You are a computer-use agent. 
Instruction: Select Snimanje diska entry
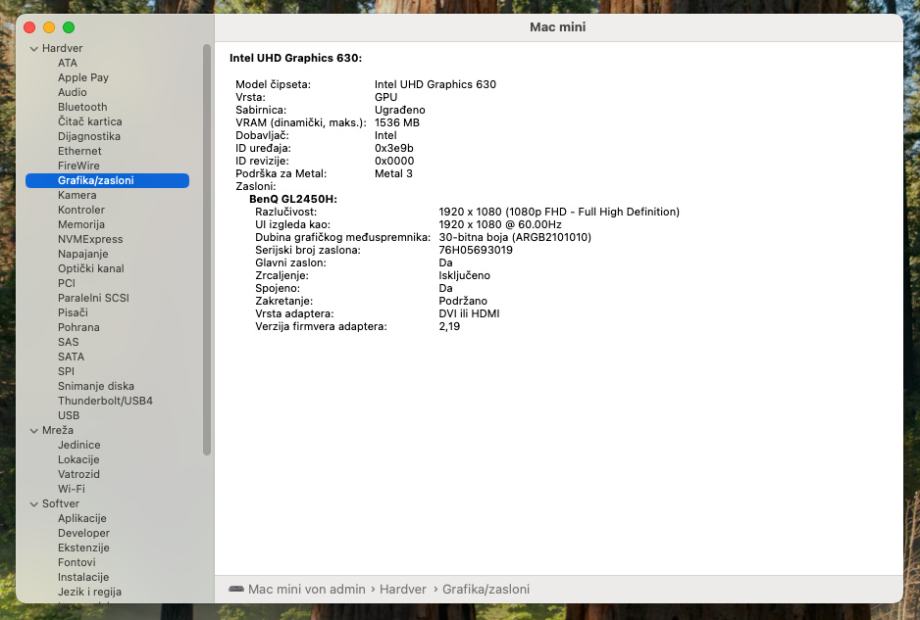(96, 386)
